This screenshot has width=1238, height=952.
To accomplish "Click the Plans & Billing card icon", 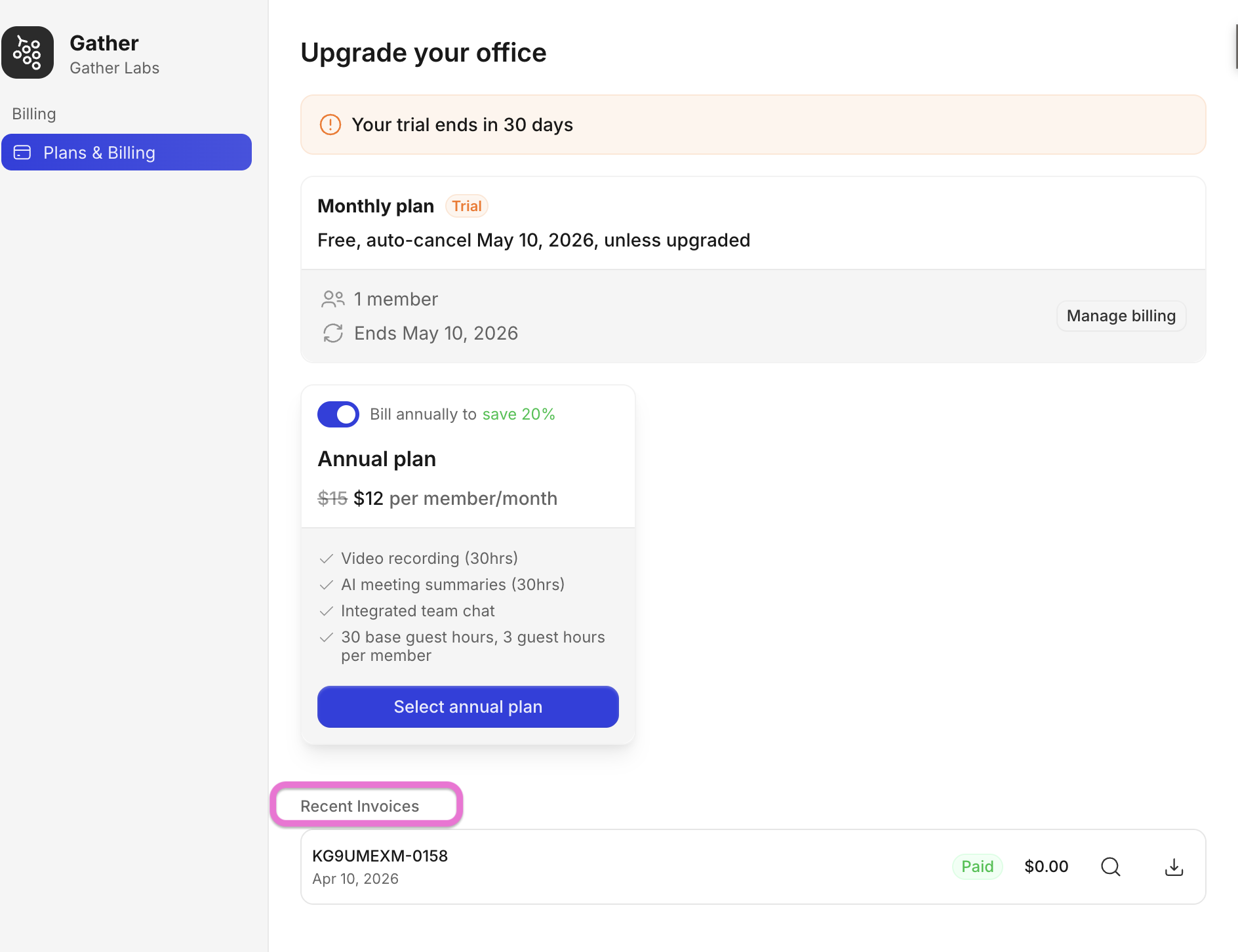I will click(22, 152).
